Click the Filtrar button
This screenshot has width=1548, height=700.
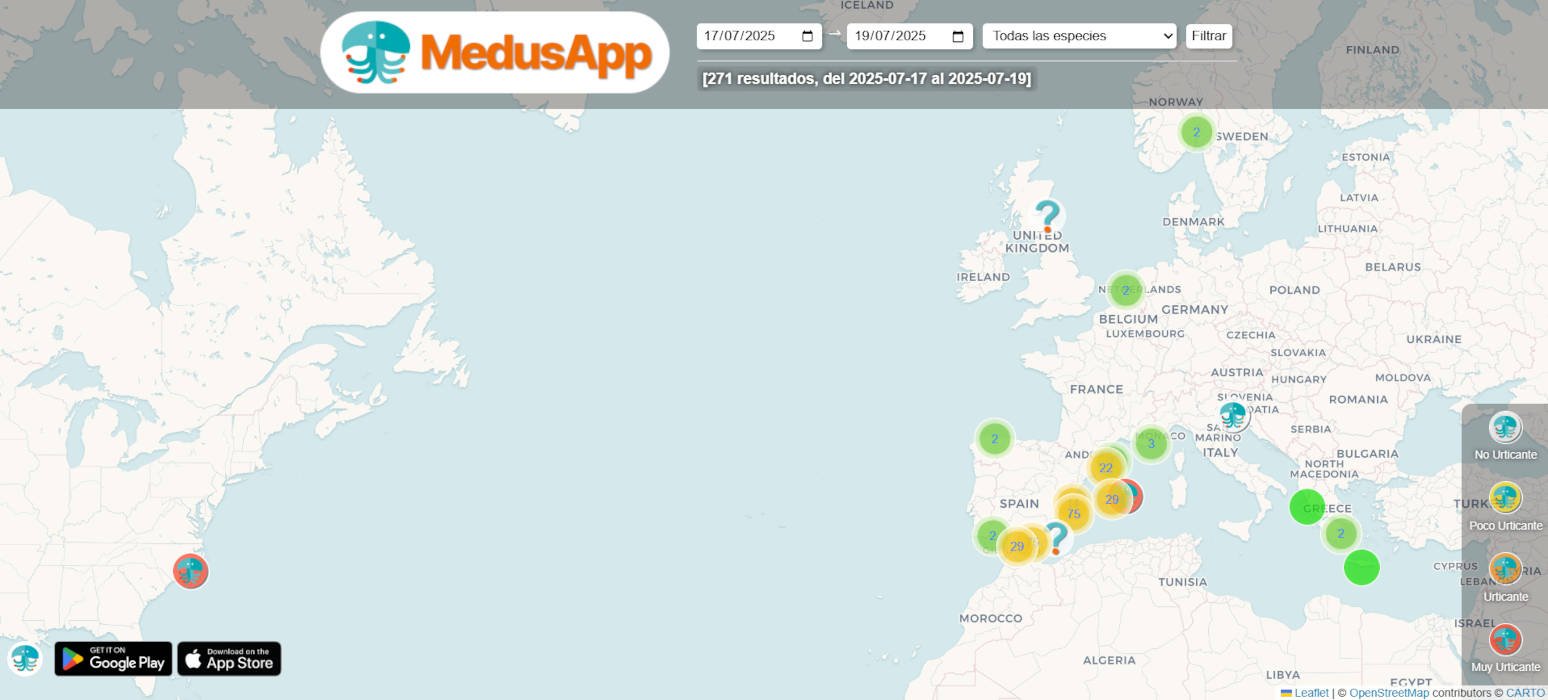(x=1209, y=36)
